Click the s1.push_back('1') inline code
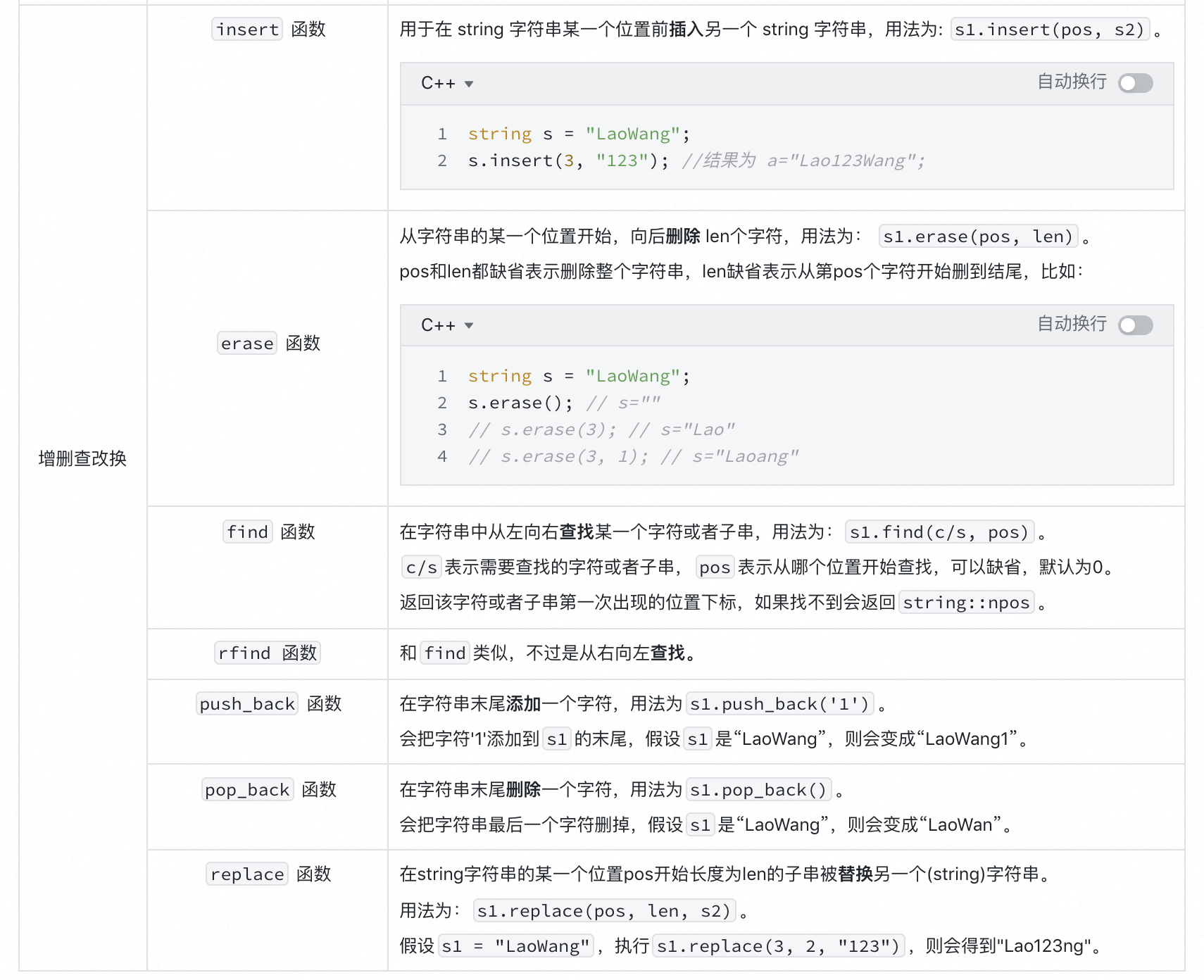This screenshot has height=980, width=1204. [779, 703]
